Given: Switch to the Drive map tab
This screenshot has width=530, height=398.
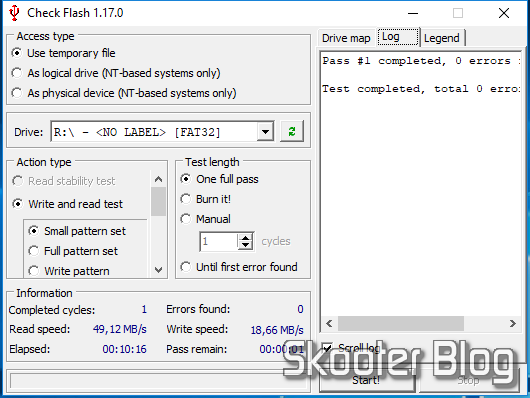Looking at the screenshot, I should (x=346, y=38).
